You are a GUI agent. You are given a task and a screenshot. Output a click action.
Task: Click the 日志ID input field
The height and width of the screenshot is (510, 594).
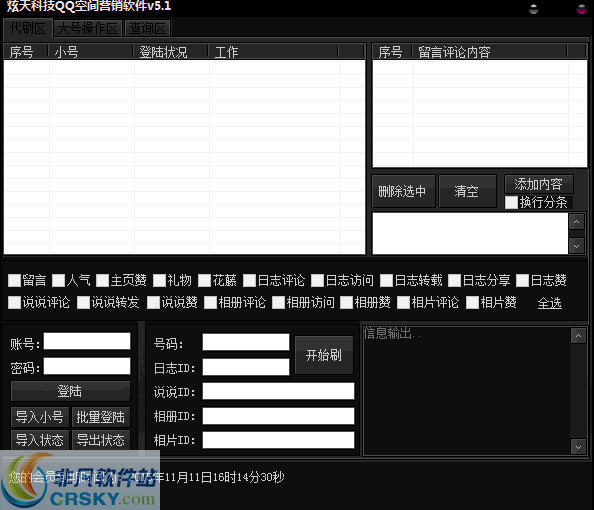(246, 367)
